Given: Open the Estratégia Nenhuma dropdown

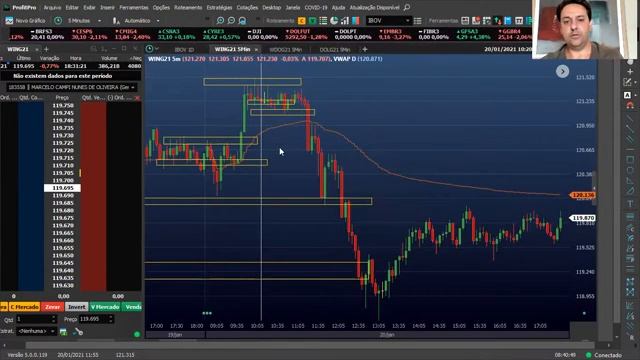Looking at the screenshot, I should click(x=36, y=331).
